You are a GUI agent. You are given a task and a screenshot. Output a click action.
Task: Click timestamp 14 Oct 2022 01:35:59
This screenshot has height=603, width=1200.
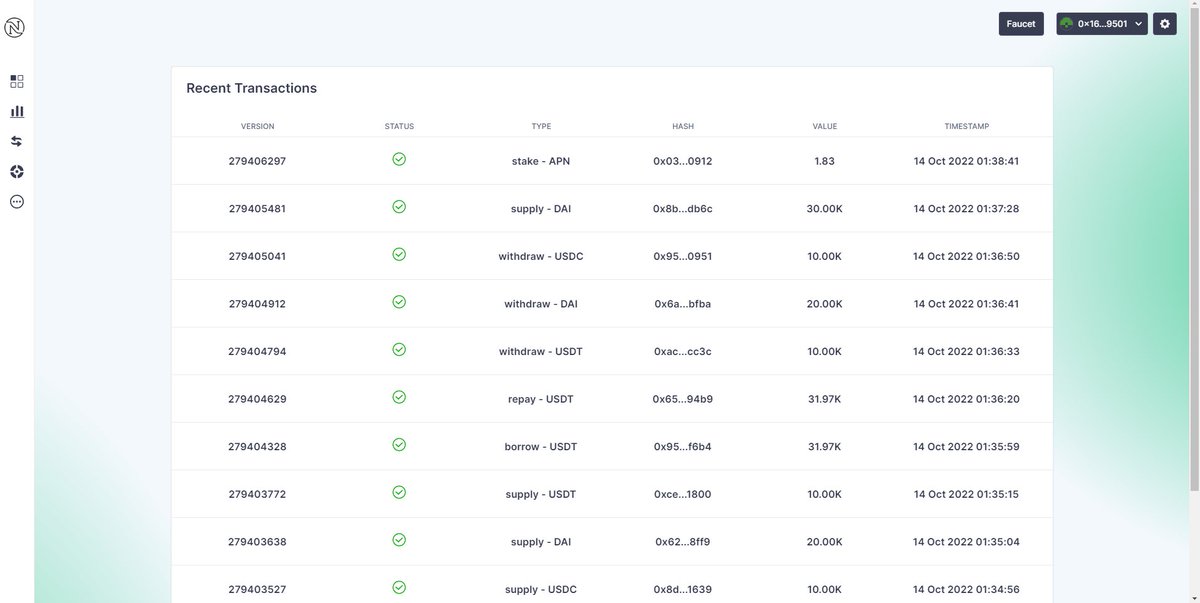[x=966, y=446]
